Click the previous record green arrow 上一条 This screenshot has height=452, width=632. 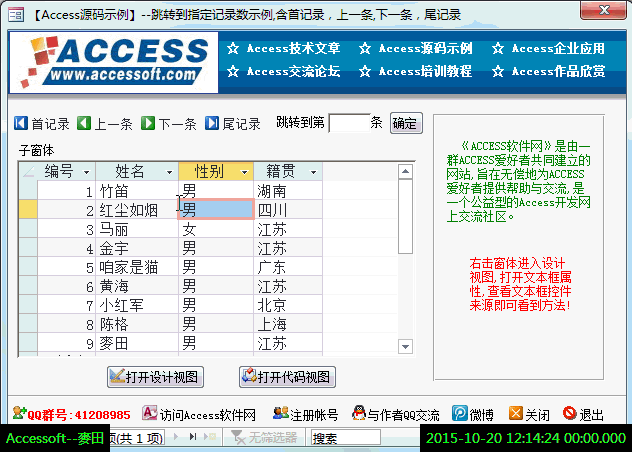(x=84, y=123)
